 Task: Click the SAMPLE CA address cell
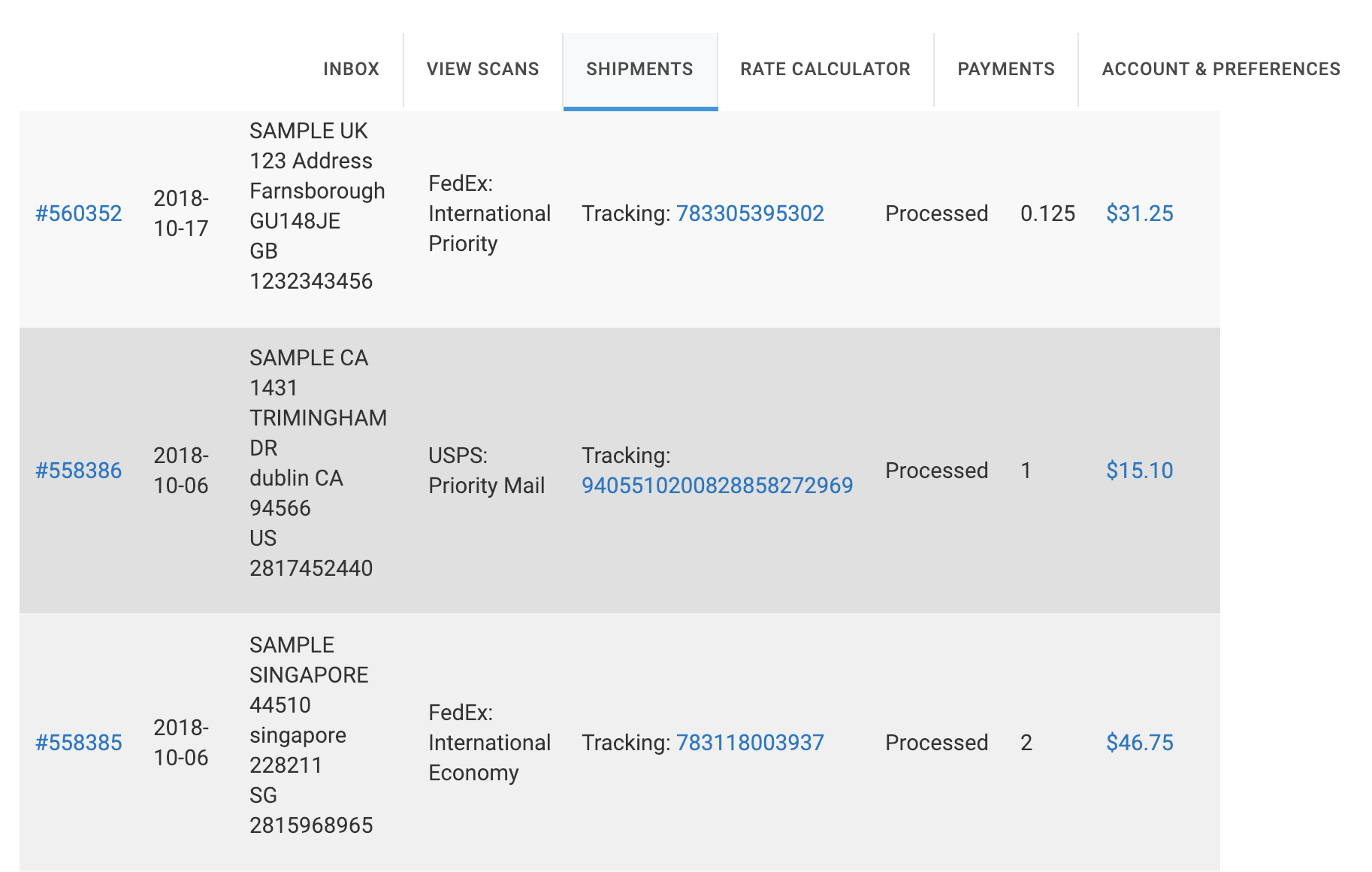(x=316, y=463)
